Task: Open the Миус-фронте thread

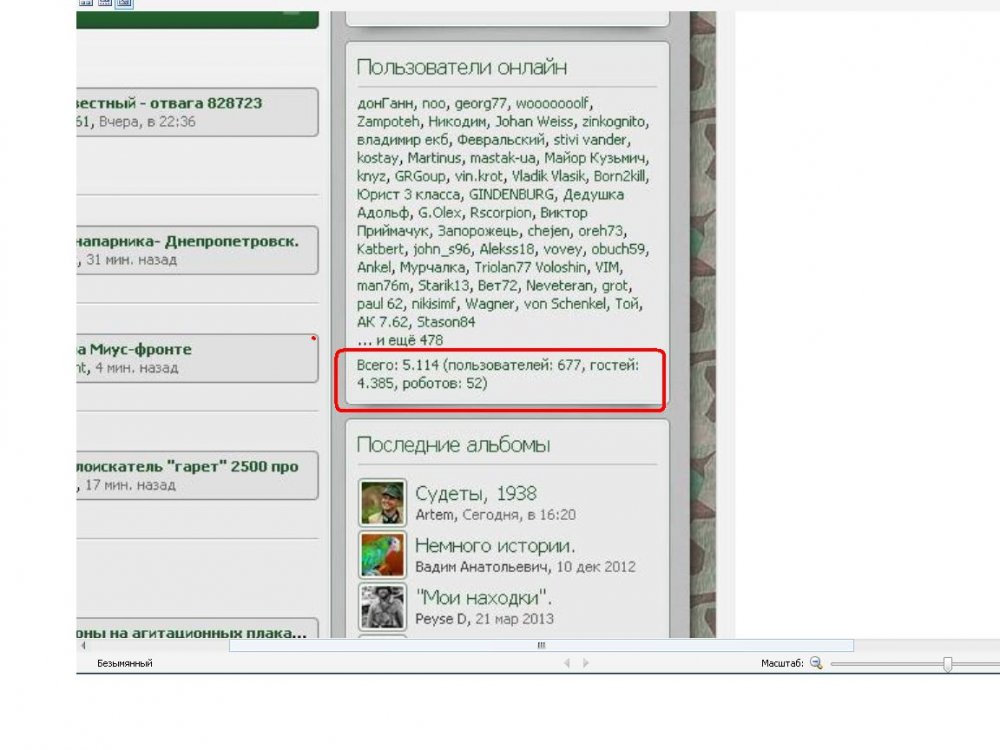Action: pos(135,349)
